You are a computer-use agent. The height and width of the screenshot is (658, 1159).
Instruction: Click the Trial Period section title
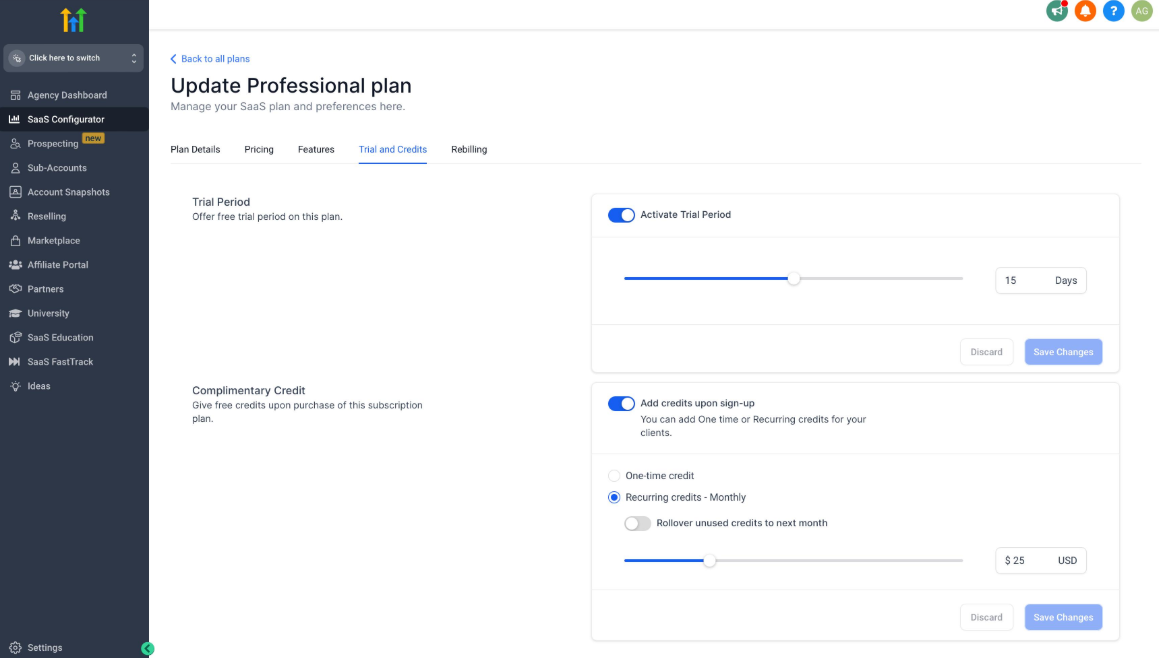(221, 202)
